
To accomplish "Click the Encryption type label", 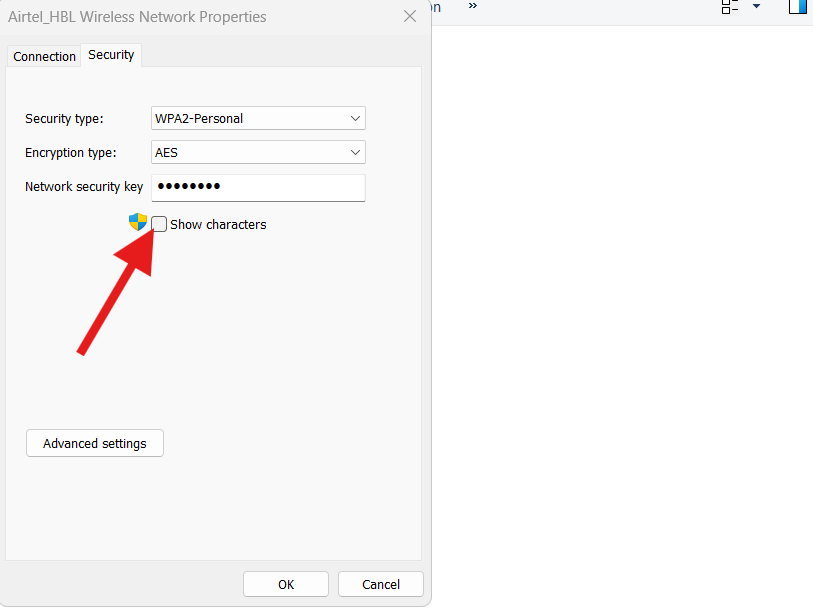I will pyautogui.click(x=71, y=152).
